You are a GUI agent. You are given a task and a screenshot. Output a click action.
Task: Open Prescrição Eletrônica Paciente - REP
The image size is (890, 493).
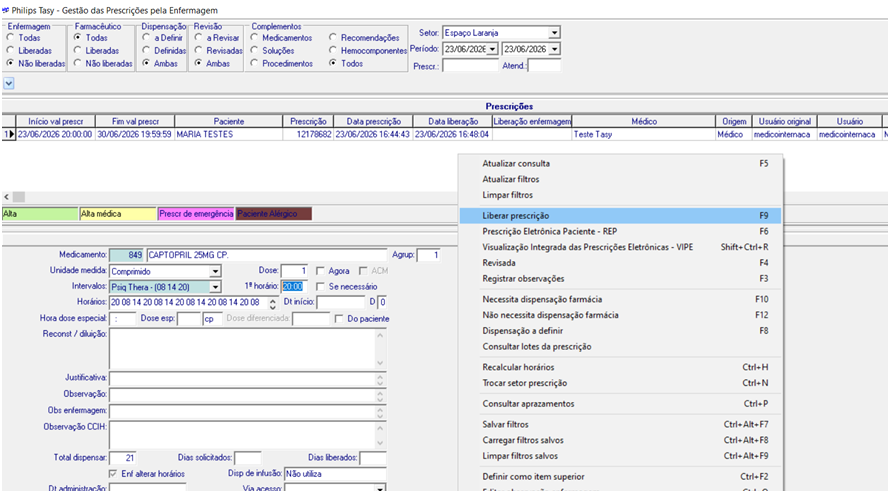point(620,231)
